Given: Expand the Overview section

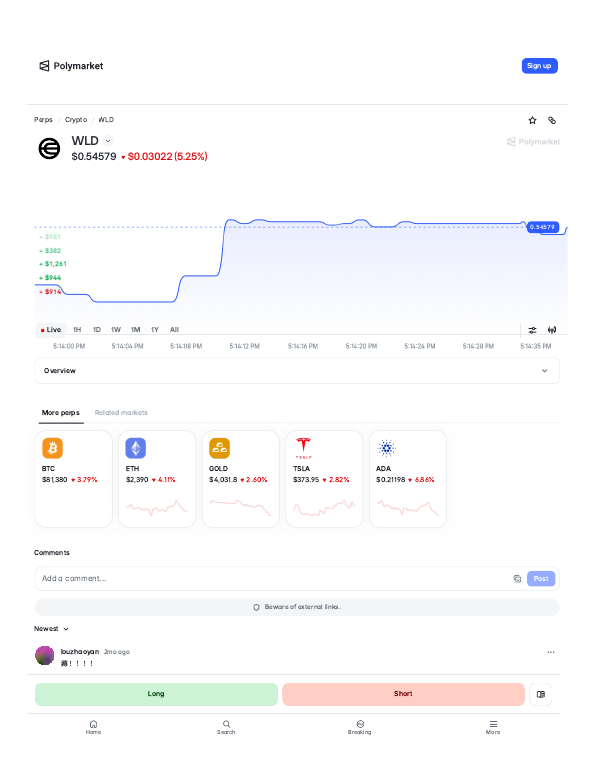Looking at the screenshot, I should [x=297, y=371].
